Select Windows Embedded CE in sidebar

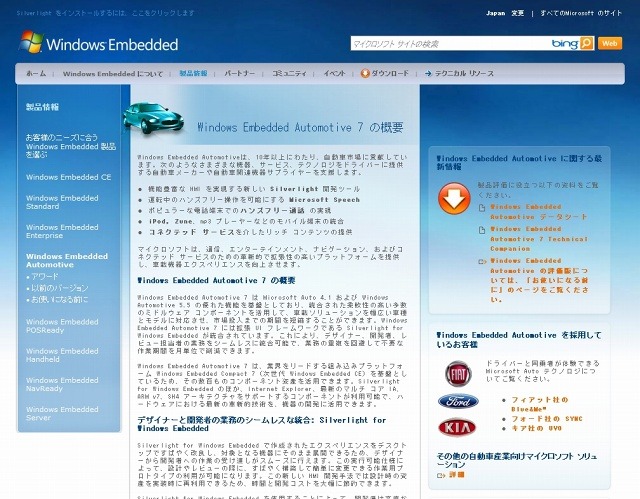[68, 177]
